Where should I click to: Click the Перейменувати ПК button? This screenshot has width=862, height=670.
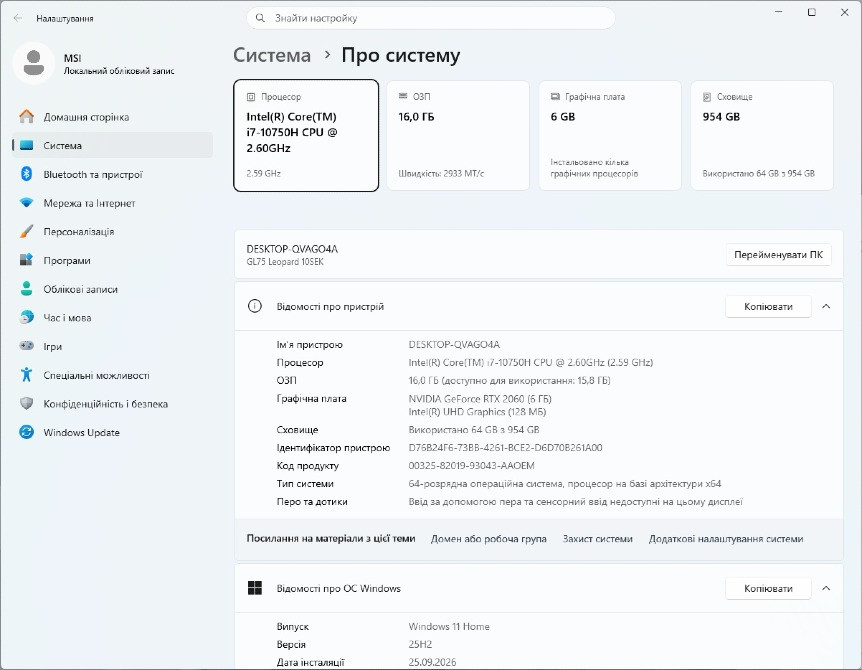[778, 254]
